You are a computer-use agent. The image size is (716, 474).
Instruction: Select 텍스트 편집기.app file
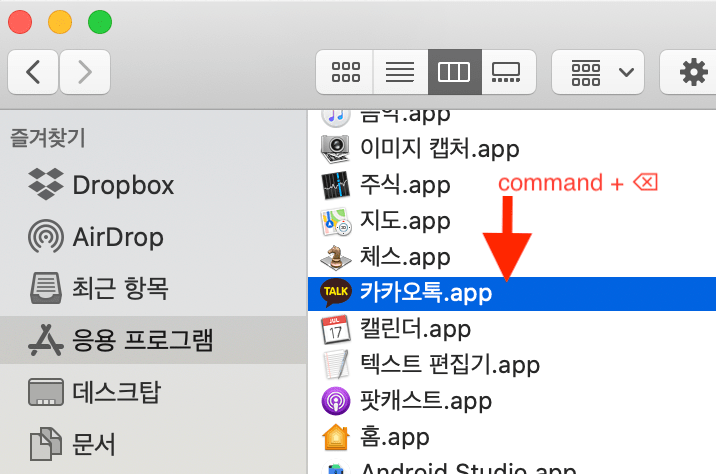(450, 365)
